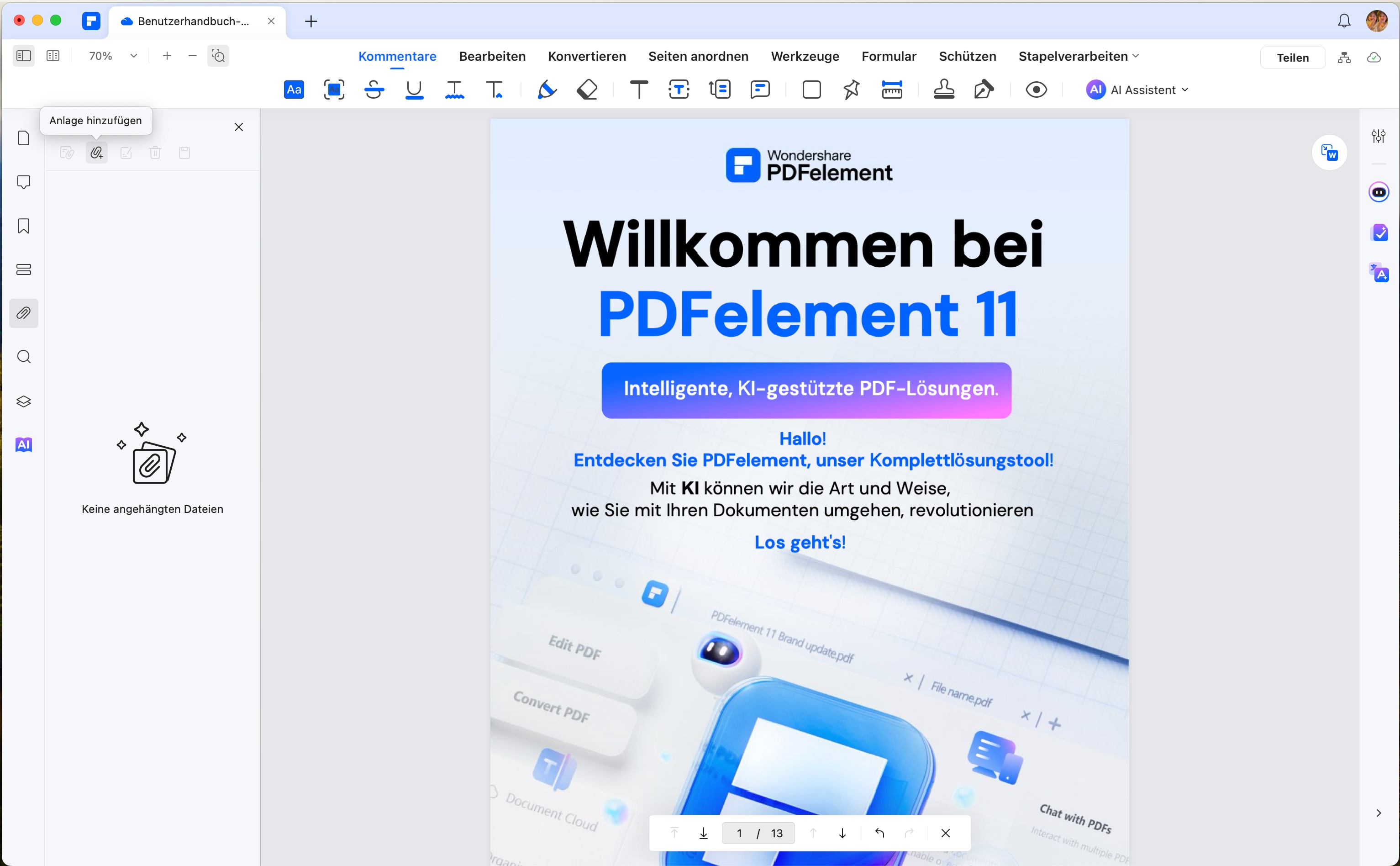Open a new tab with plus
The width and height of the screenshot is (1400, 866).
pos(311,21)
